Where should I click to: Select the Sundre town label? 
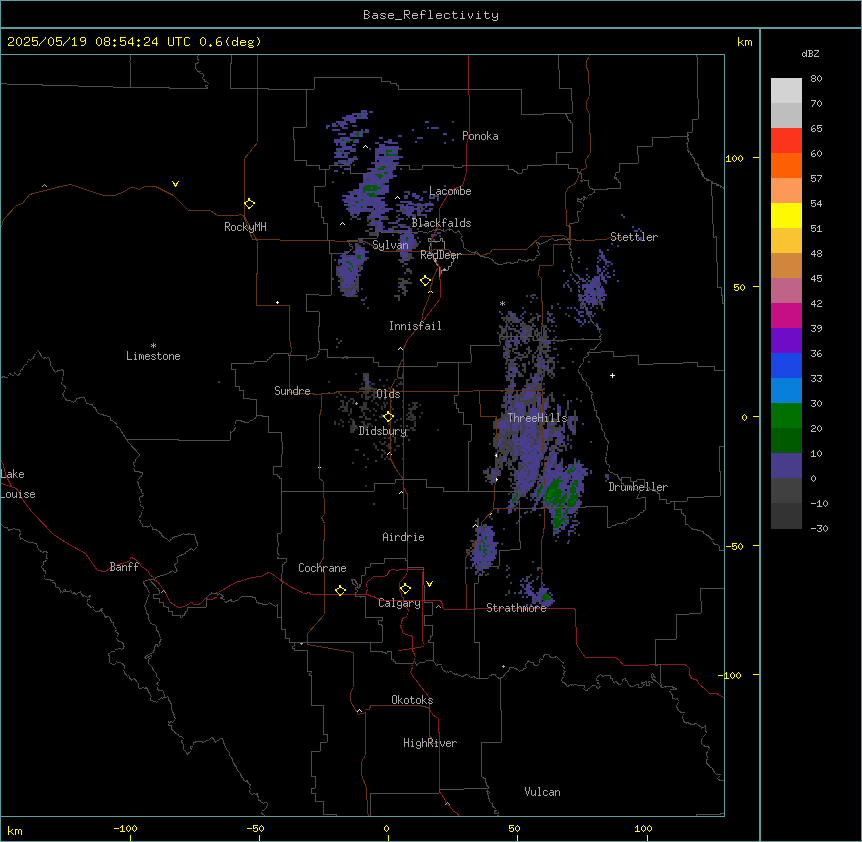(292, 391)
